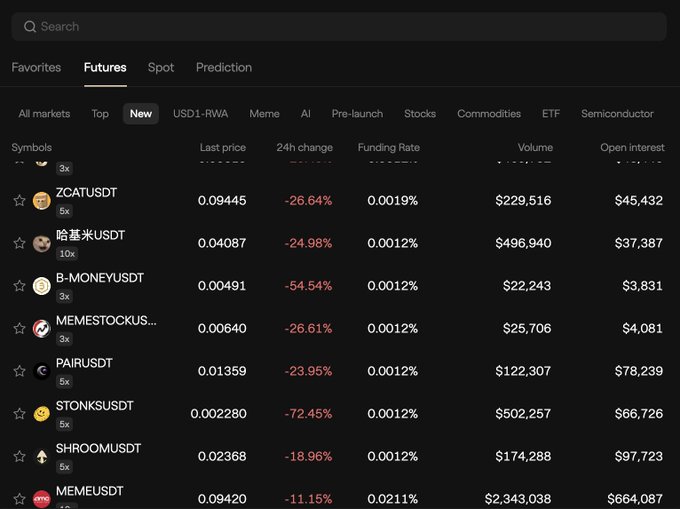Click the STONKSUSDT smiley icon
This screenshot has height=509, width=680.
(42, 414)
